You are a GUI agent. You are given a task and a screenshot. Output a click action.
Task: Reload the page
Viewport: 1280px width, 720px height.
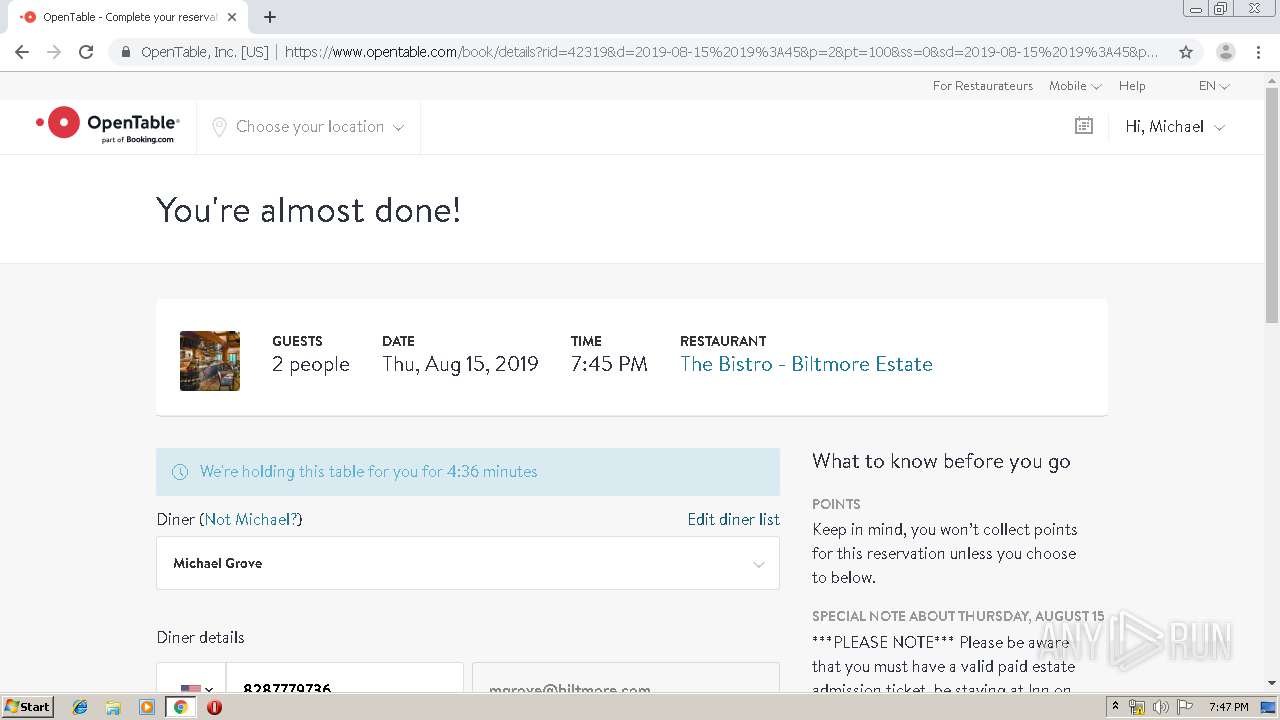coord(86,52)
